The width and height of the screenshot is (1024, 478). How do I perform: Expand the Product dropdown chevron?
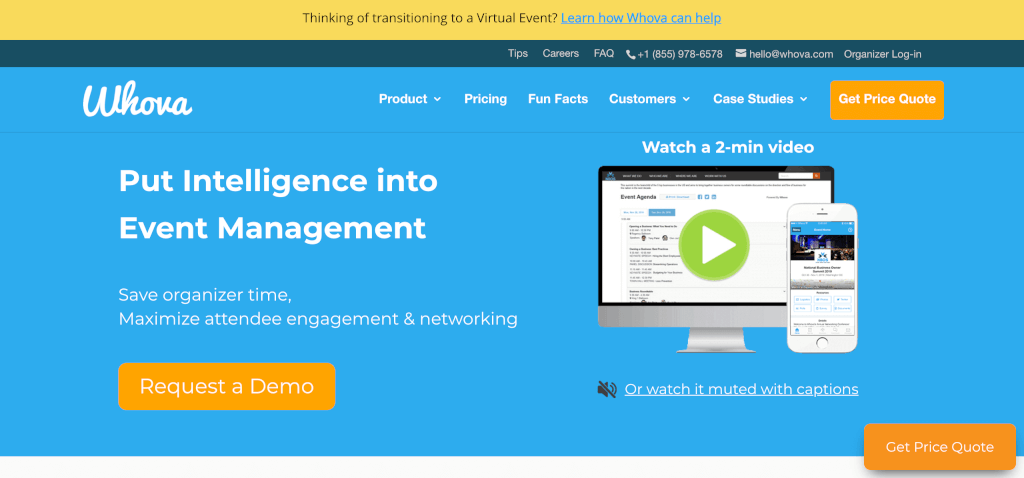pyautogui.click(x=437, y=99)
